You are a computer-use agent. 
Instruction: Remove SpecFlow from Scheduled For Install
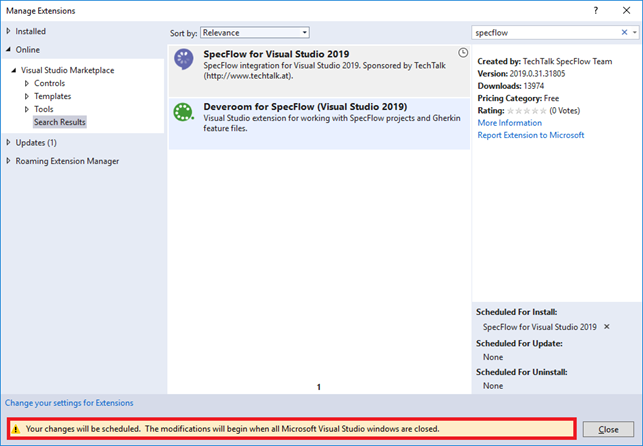(x=607, y=327)
